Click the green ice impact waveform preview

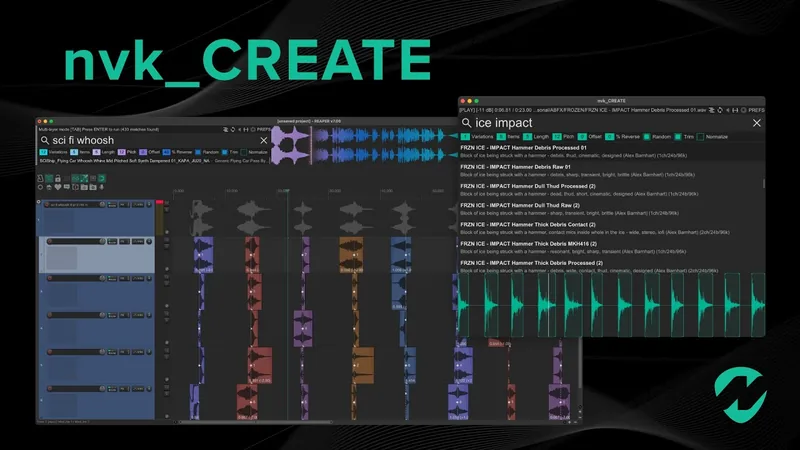612,305
